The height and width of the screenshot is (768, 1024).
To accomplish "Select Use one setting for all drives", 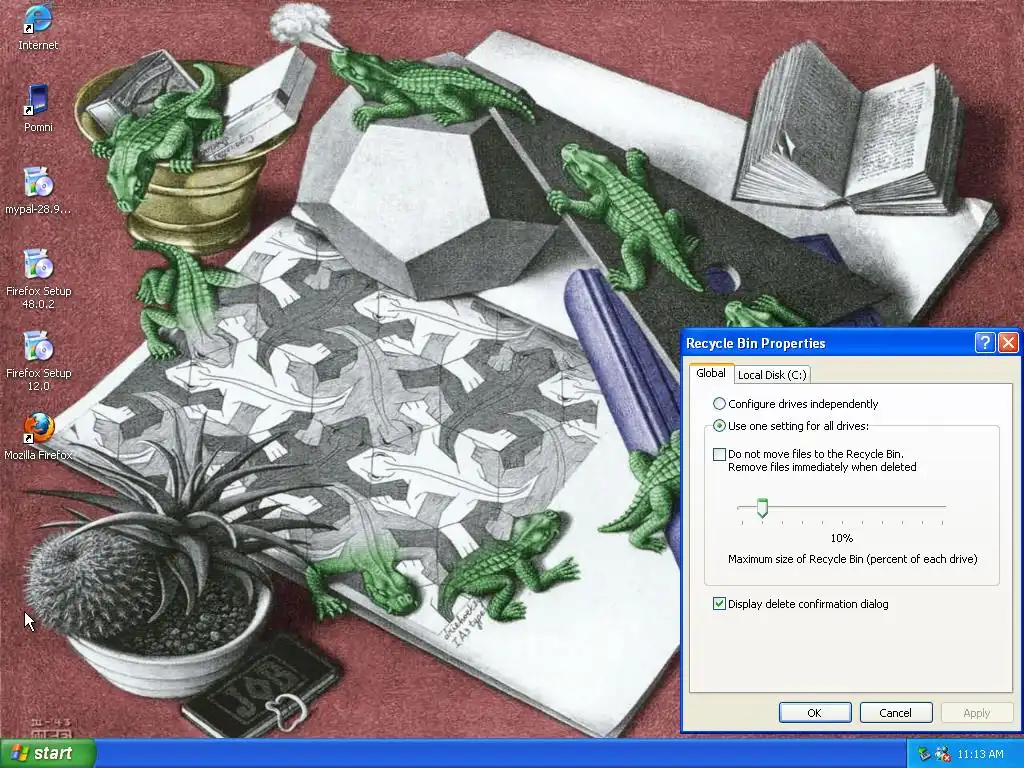I will [x=791, y=426].
